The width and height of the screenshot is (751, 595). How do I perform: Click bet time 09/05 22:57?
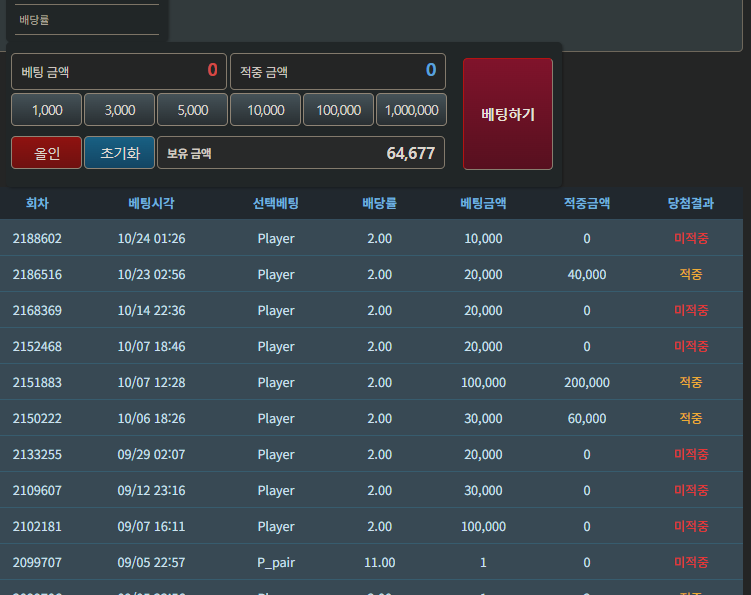point(151,562)
